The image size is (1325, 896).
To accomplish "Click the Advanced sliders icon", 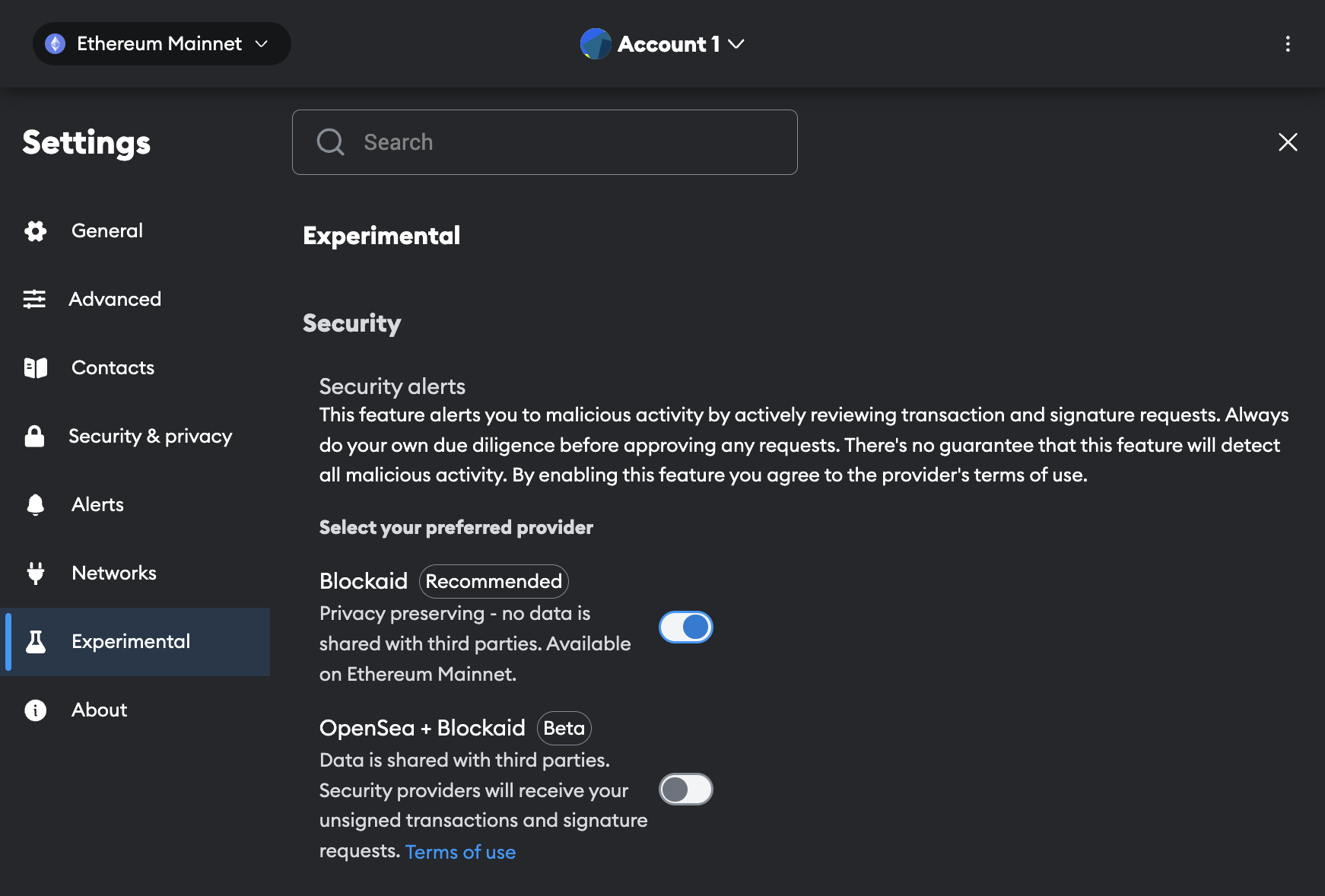I will coord(34,300).
